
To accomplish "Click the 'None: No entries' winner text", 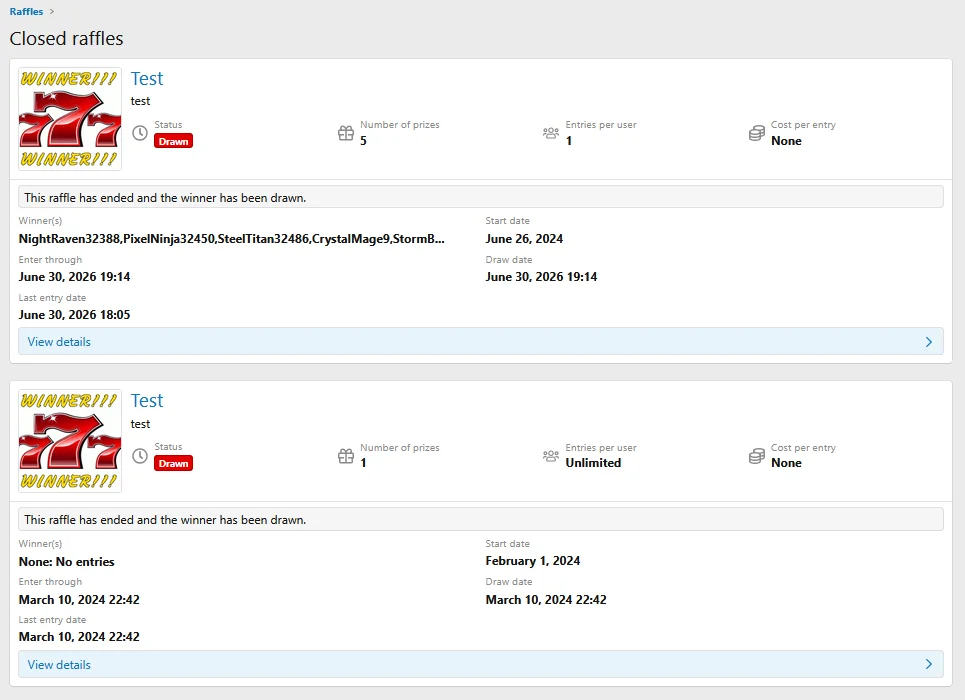I will pos(66,561).
